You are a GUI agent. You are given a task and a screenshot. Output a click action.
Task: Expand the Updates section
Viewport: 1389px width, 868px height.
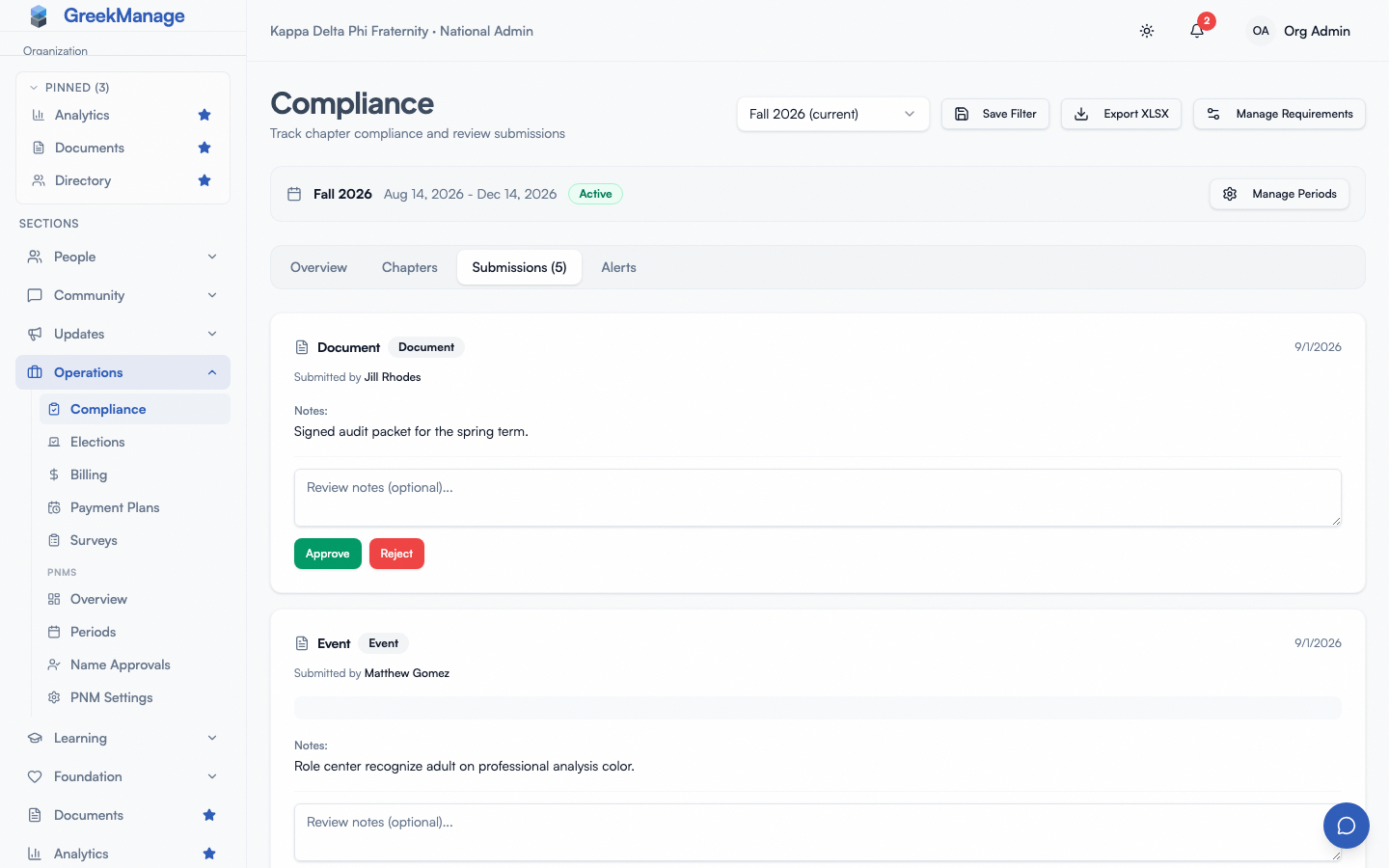click(x=123, y=334)
